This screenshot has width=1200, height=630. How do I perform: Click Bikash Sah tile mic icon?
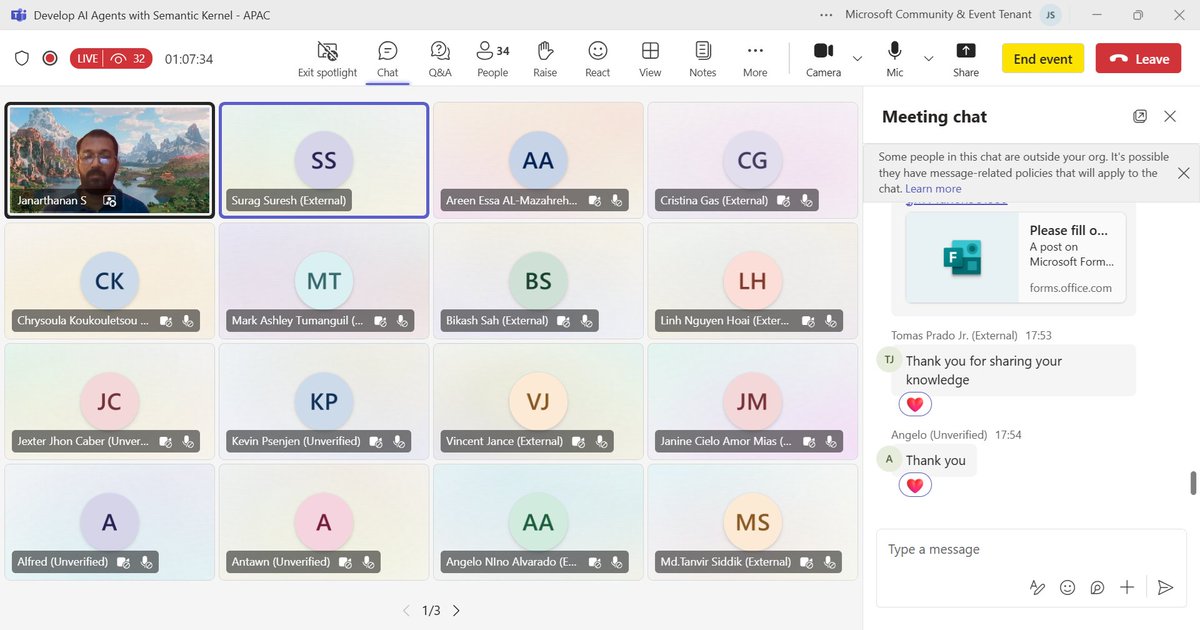[586, 321]
